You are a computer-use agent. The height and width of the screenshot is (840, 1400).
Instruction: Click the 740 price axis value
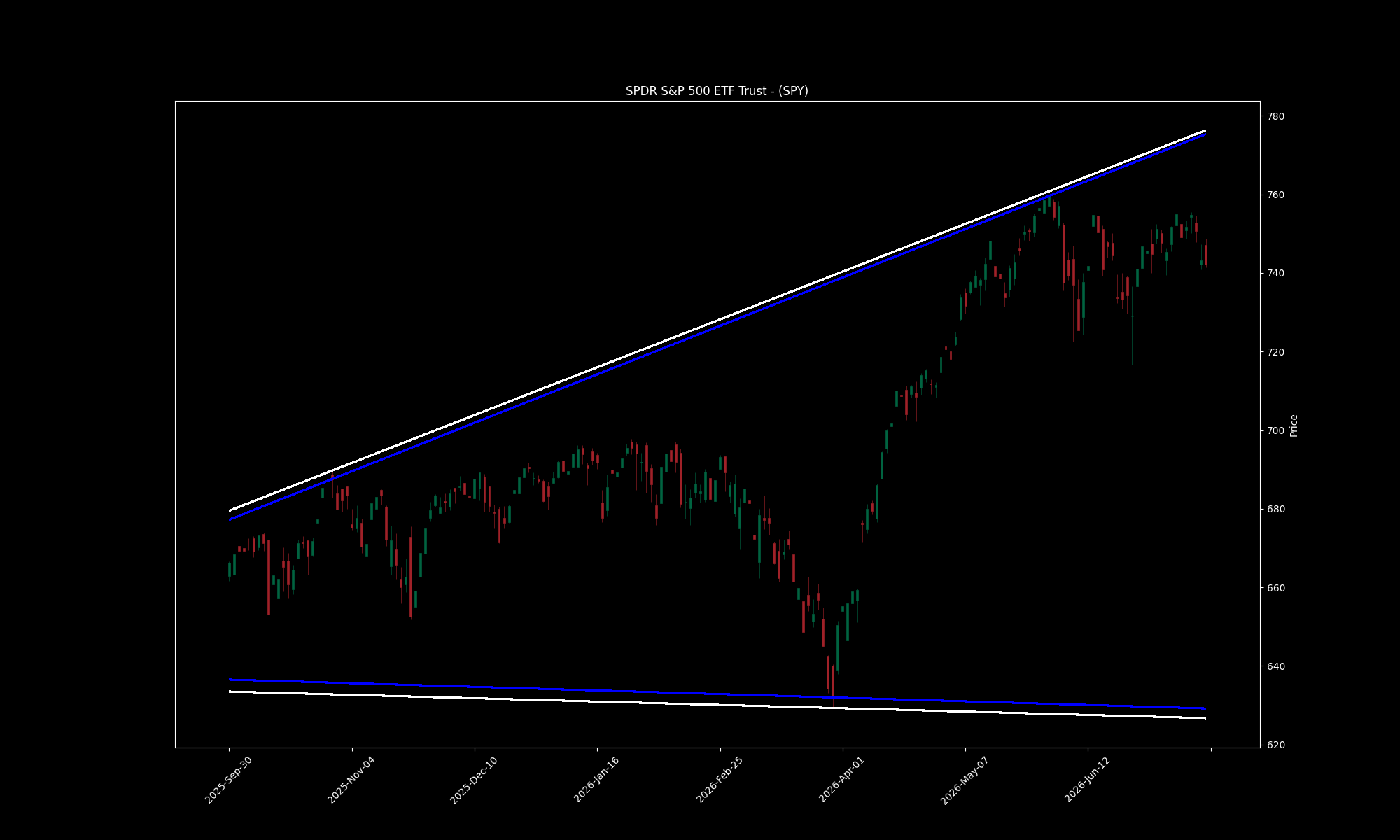pos(1276,273)
